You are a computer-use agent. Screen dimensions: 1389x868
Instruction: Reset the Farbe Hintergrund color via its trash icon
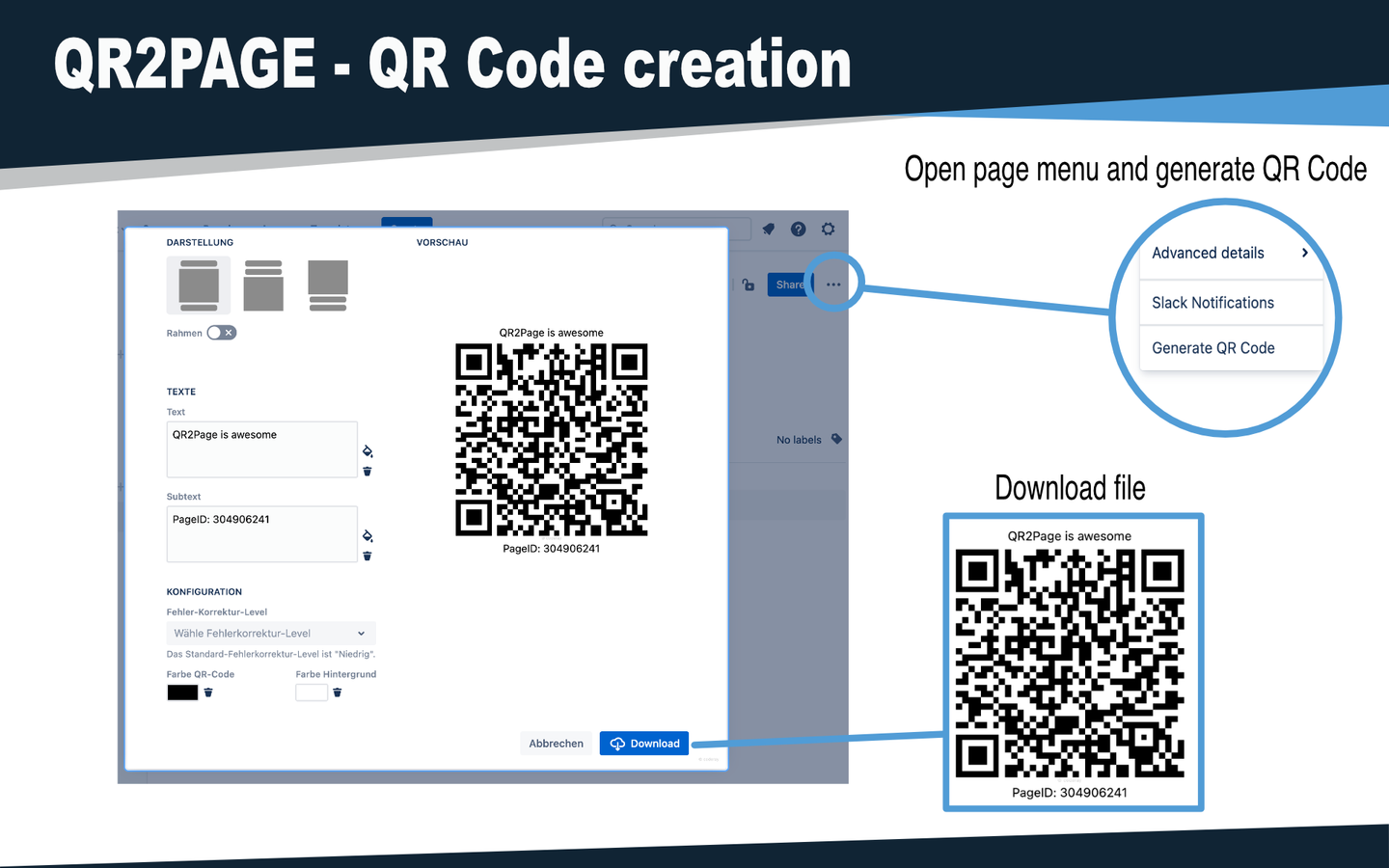(x=338, y=692)
